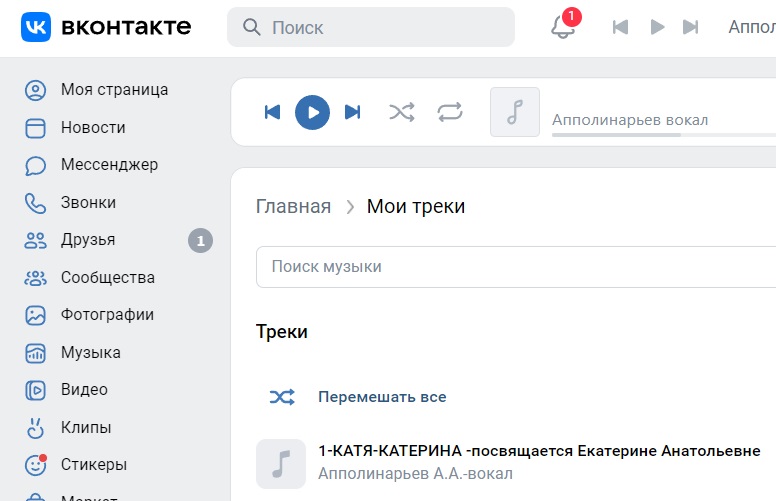Click Апполинарьев вокал title in player
Image resolution: width=776 pixels, height=501 pixels.
630,120
